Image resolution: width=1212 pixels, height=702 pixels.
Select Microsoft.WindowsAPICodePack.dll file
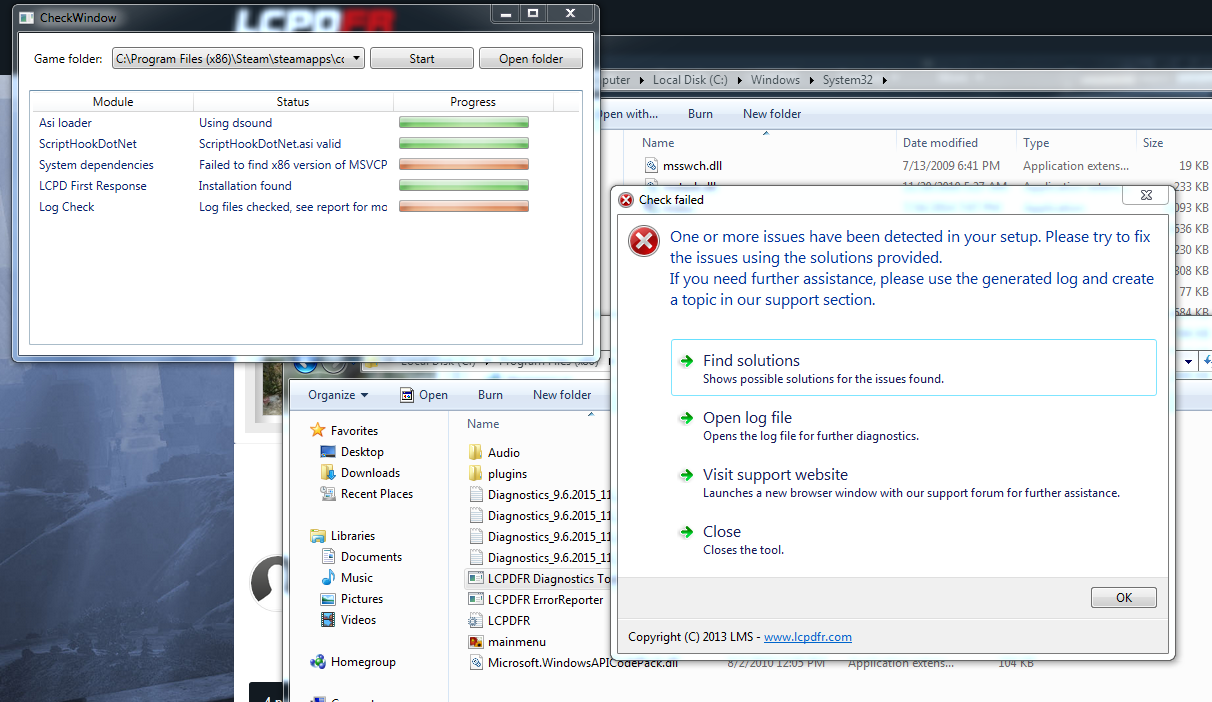(x=573, y=663)
